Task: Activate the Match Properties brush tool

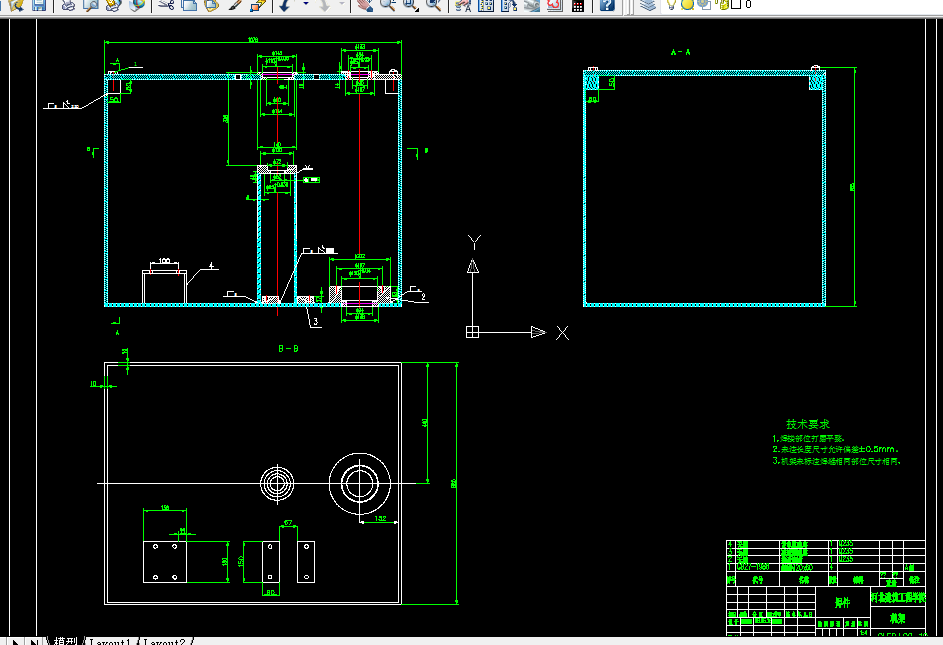Action: [x=235, y=5]
